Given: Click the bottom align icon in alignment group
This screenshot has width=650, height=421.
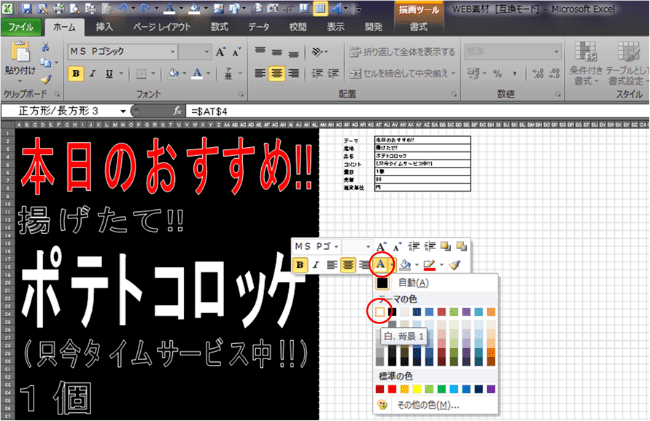Looking at the screenshot, I should point(293,52).
